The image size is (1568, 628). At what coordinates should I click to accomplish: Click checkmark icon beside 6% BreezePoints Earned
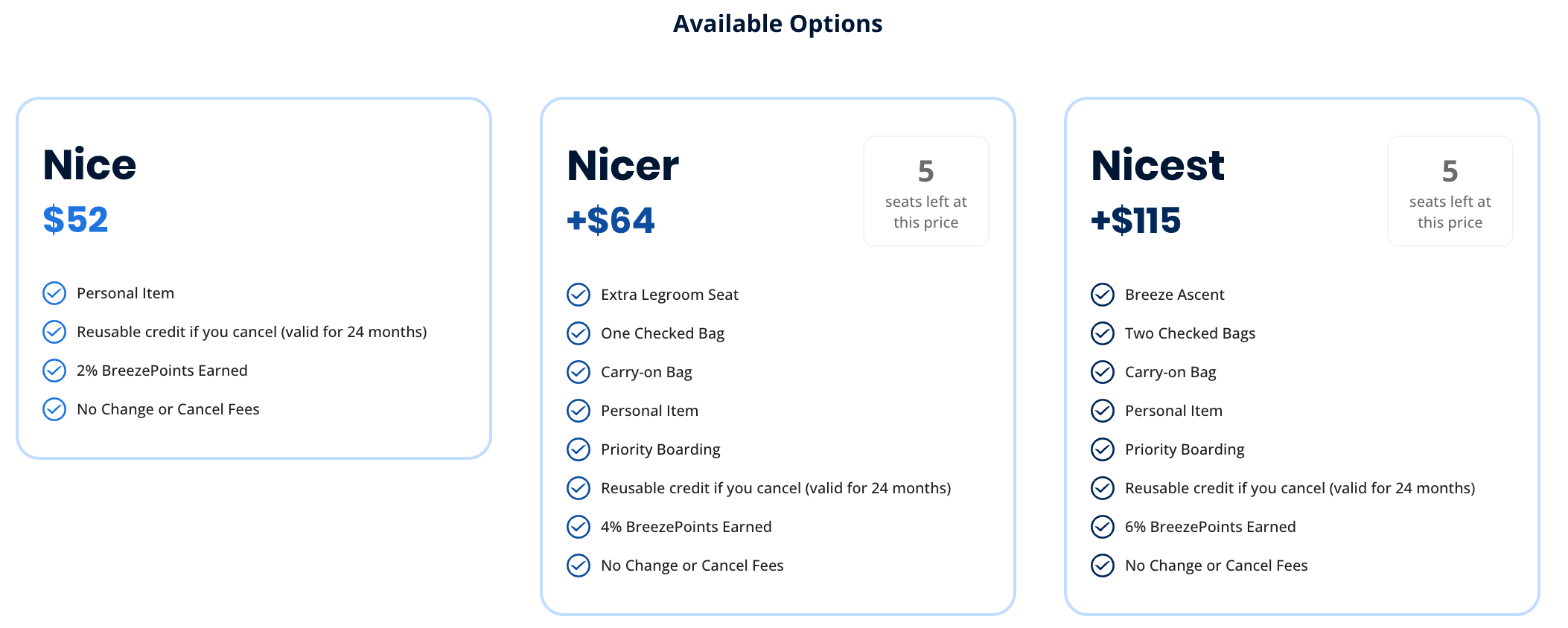point(1102,527)
